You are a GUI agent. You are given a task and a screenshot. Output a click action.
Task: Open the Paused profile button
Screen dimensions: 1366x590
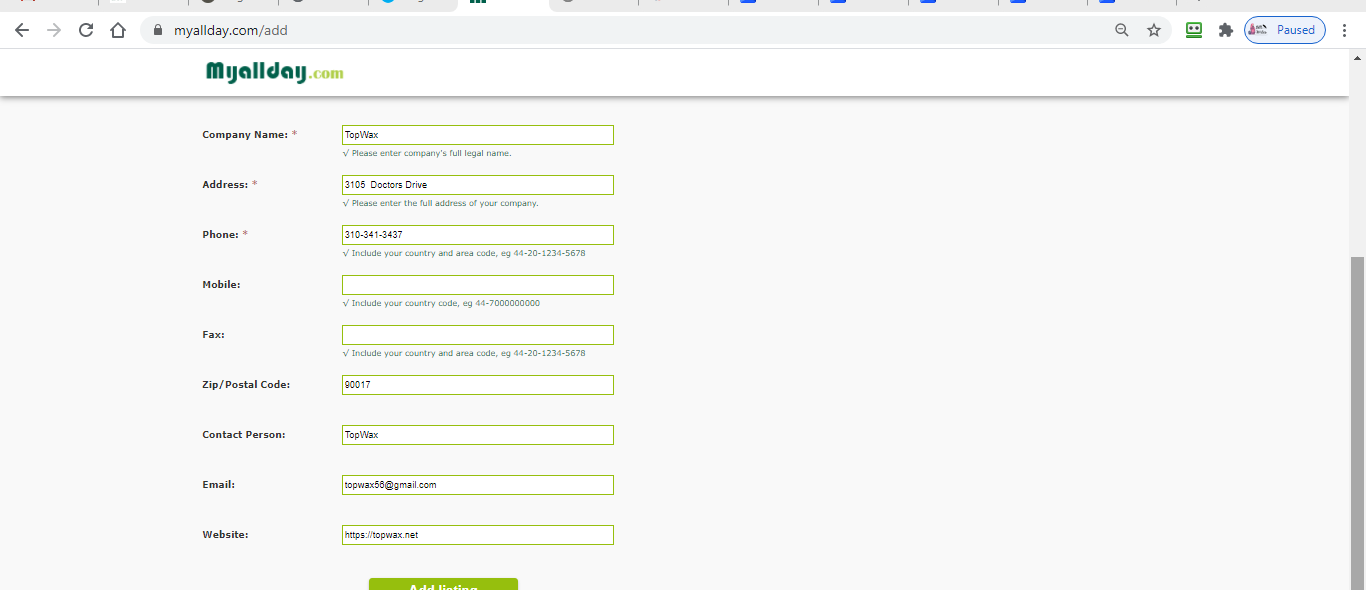[1285, 30]
